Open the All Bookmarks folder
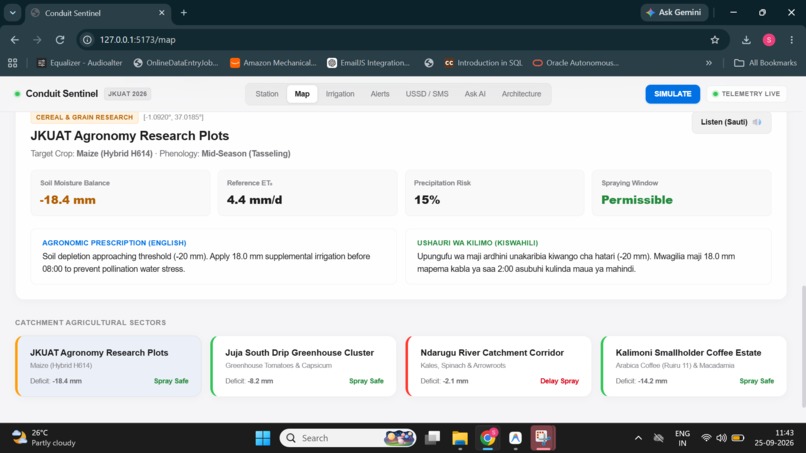The height and width of the screenshot is (453, 806). point(765,63)
